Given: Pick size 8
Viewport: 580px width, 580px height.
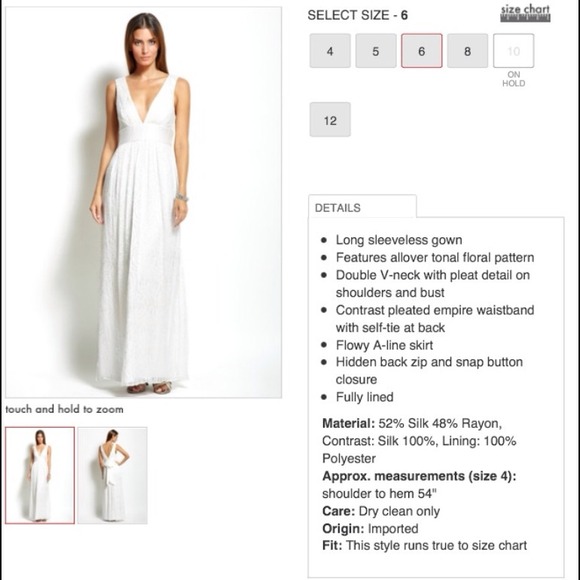Looking at the screenshot, I should coord(468,51).
